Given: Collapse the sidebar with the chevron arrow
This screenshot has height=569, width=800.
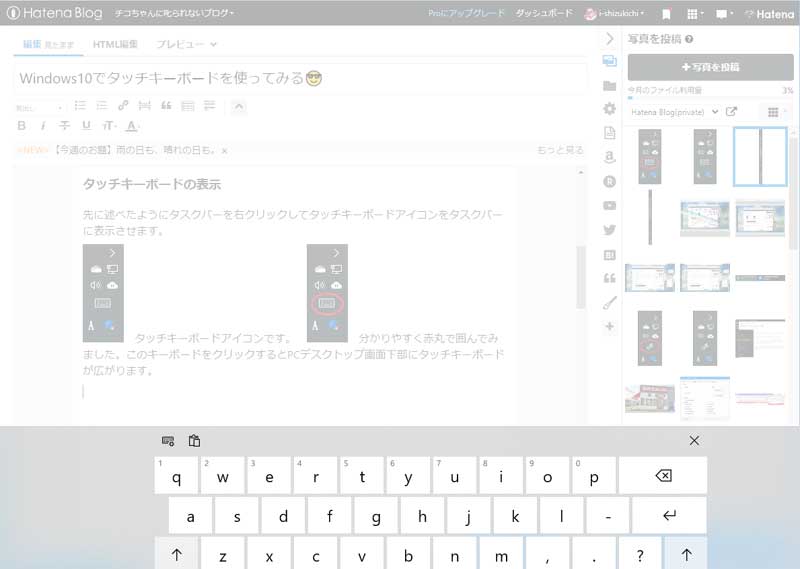Looking at the screenshot, I should [609, 39].
